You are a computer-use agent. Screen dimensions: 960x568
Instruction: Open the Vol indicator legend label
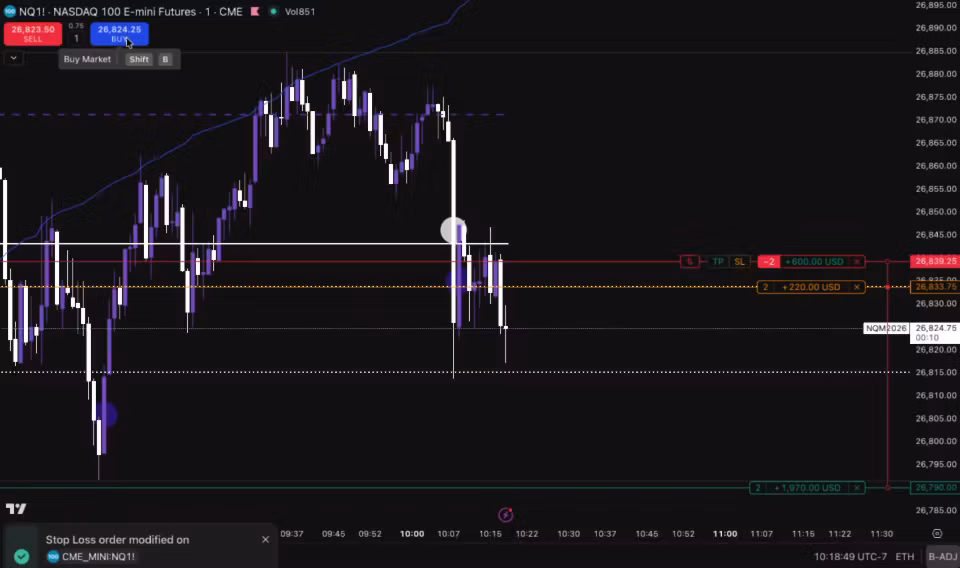click(300, 11)
